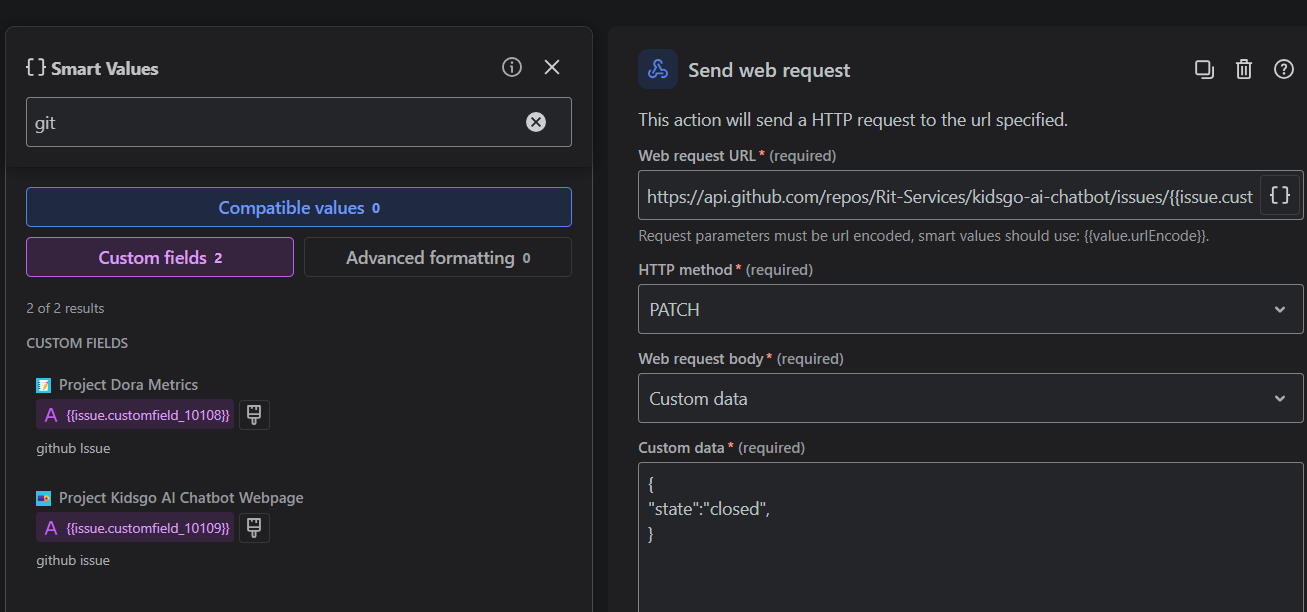The width and height of the screenshot is (1307, 612).
Task: Click the Custom data text area
Action: (970, 537)
